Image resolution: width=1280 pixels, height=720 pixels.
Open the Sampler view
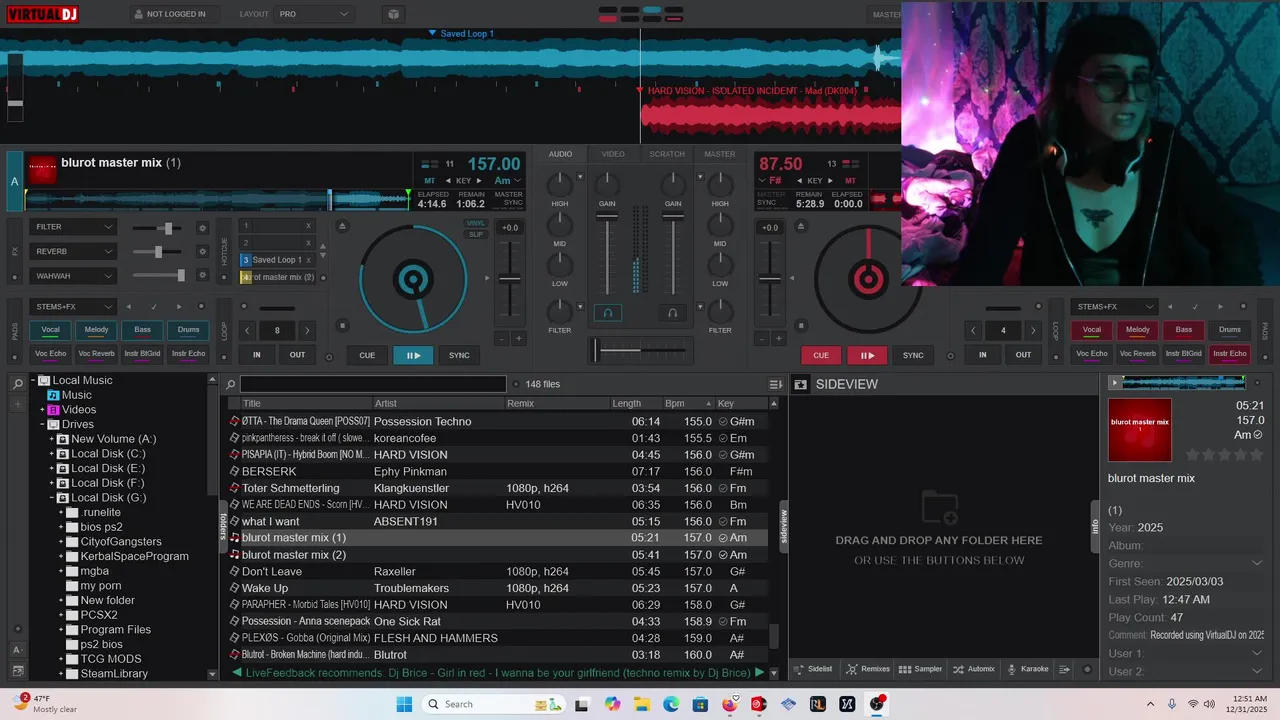(x=920, y=669)
